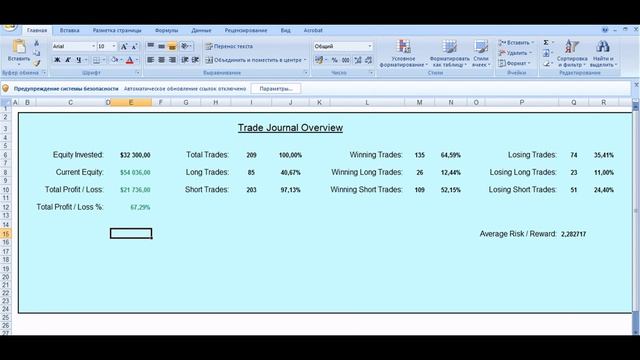Align cell text left
This screenshot has width=640, height=360.
point(151,60)
